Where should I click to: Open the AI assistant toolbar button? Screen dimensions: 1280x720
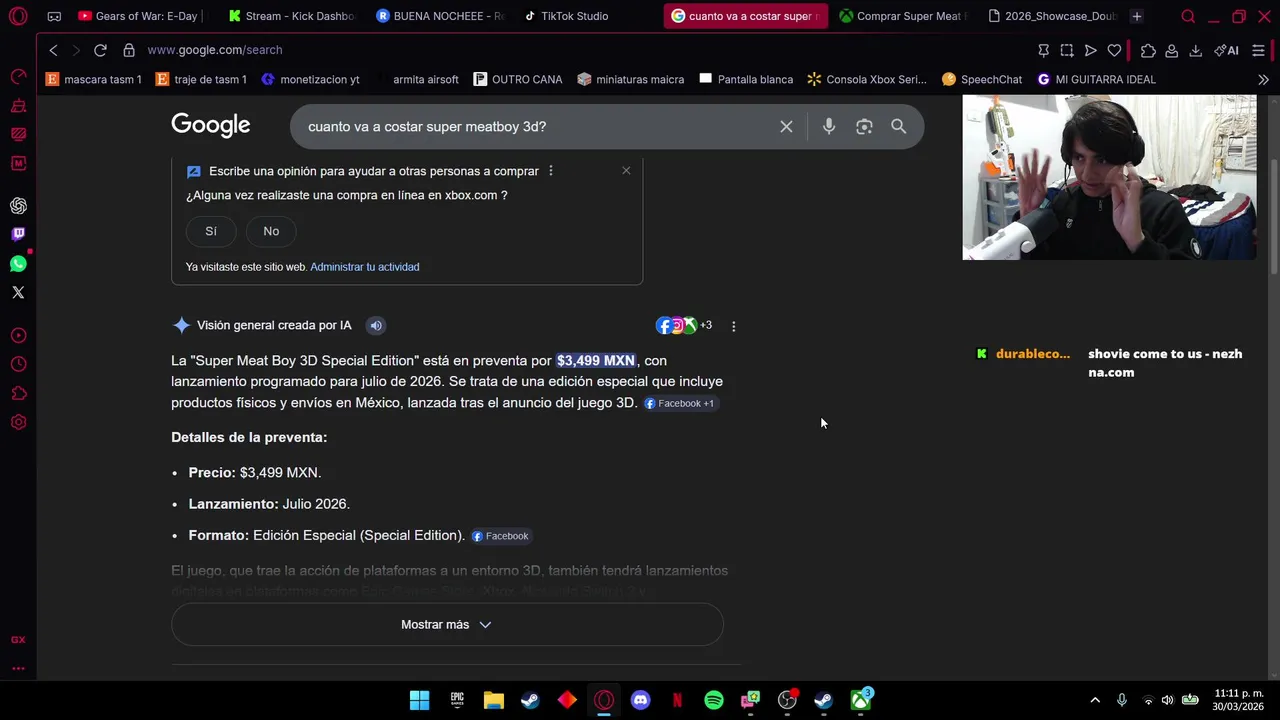[1226, 51]
